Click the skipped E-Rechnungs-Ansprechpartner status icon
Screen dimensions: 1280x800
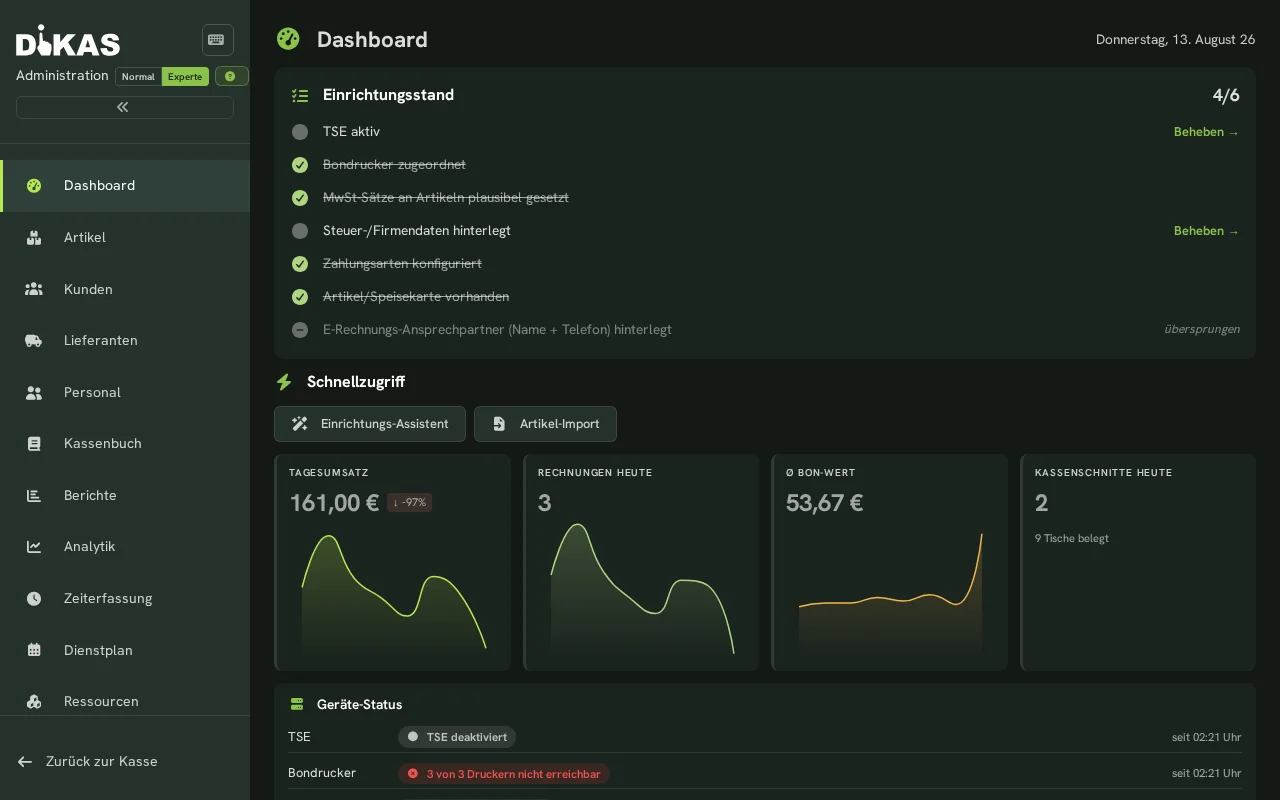tap(300, 330)
